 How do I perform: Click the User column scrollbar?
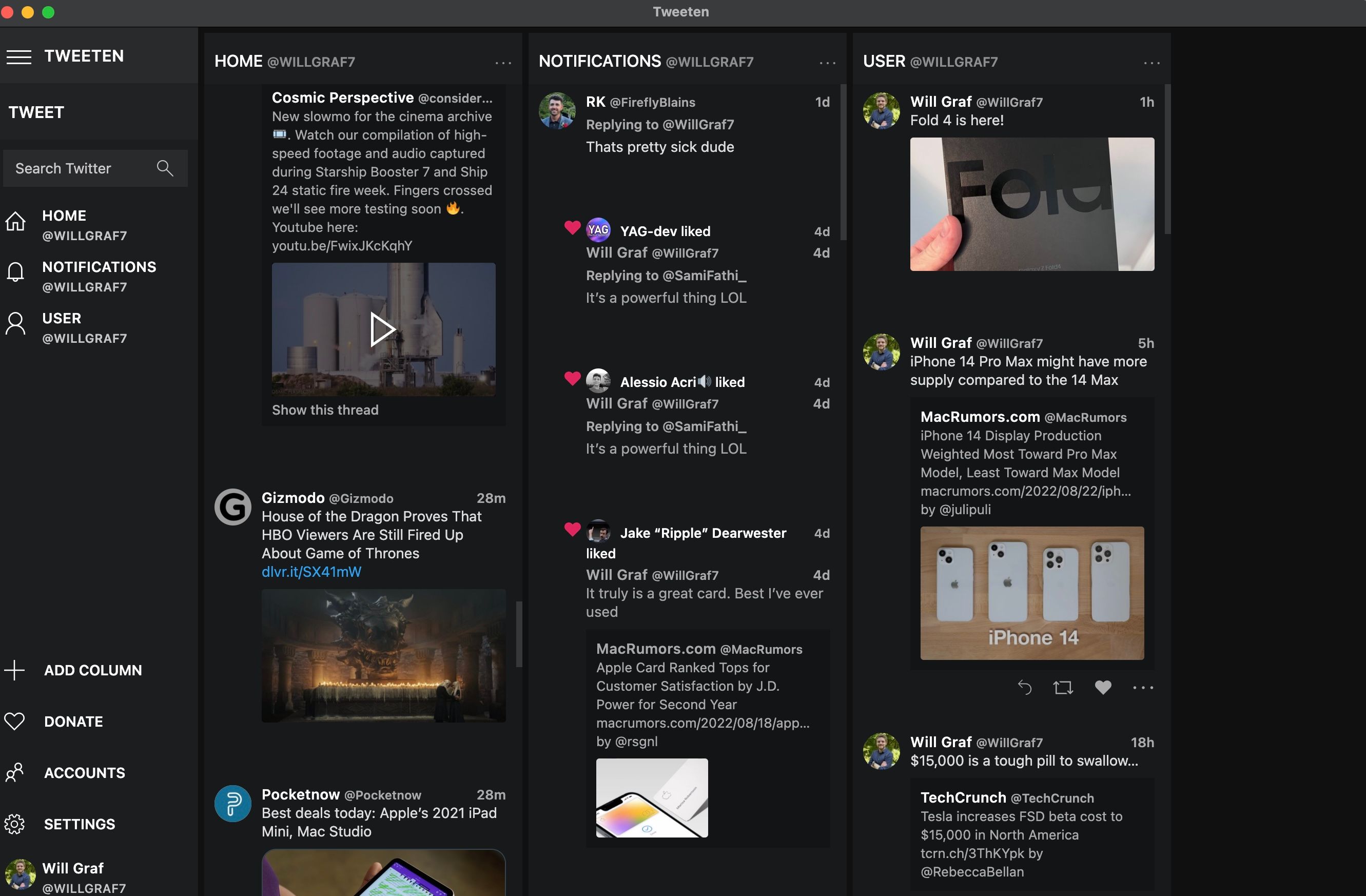click(x=1167, y=159)
